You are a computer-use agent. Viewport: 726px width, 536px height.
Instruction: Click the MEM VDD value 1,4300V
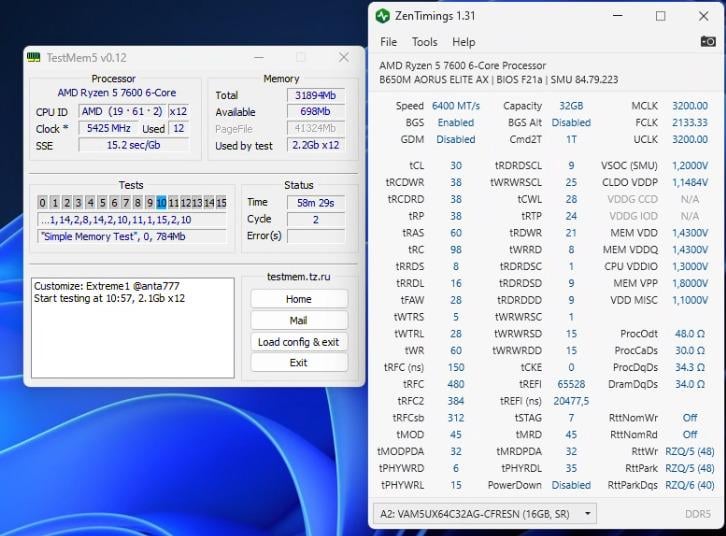(690, 233)
